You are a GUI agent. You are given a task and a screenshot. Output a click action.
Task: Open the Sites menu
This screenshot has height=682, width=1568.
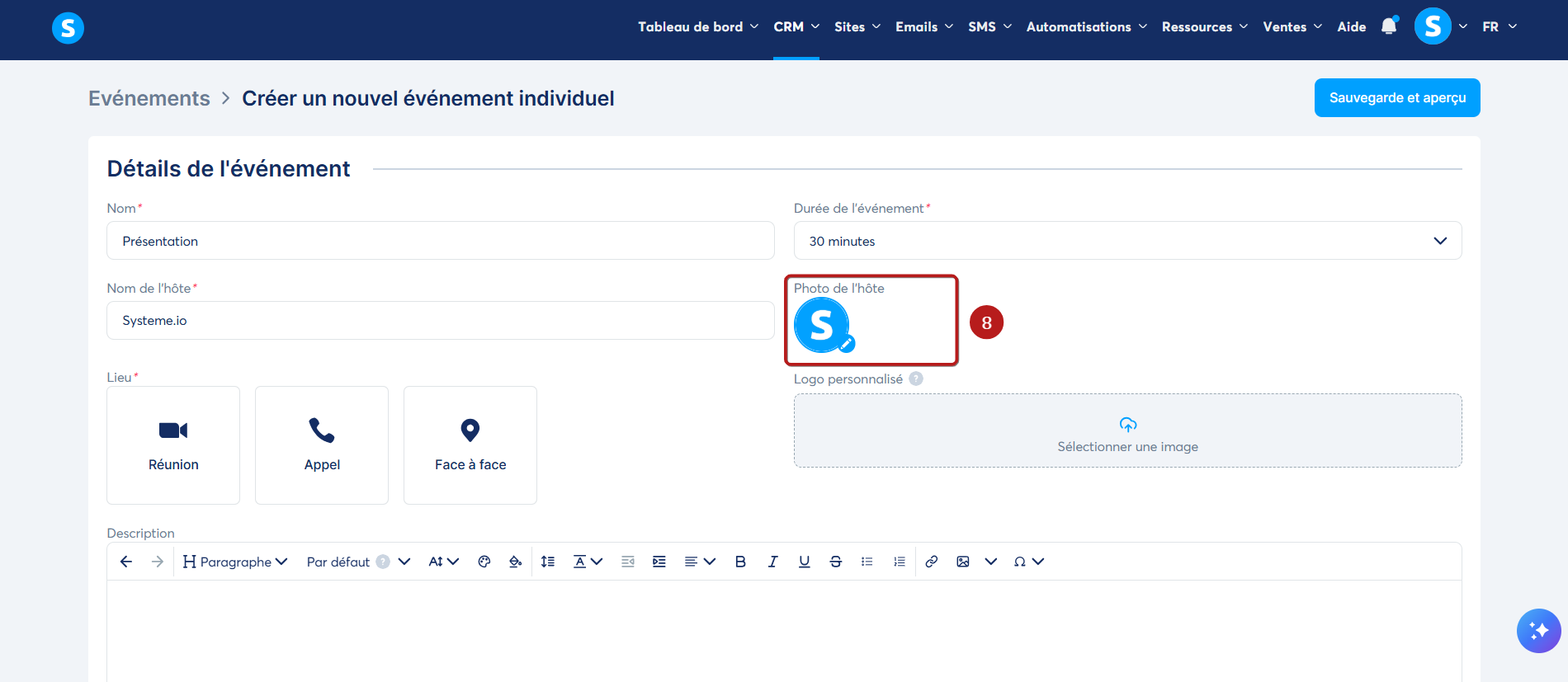click(x=857, y=26)
